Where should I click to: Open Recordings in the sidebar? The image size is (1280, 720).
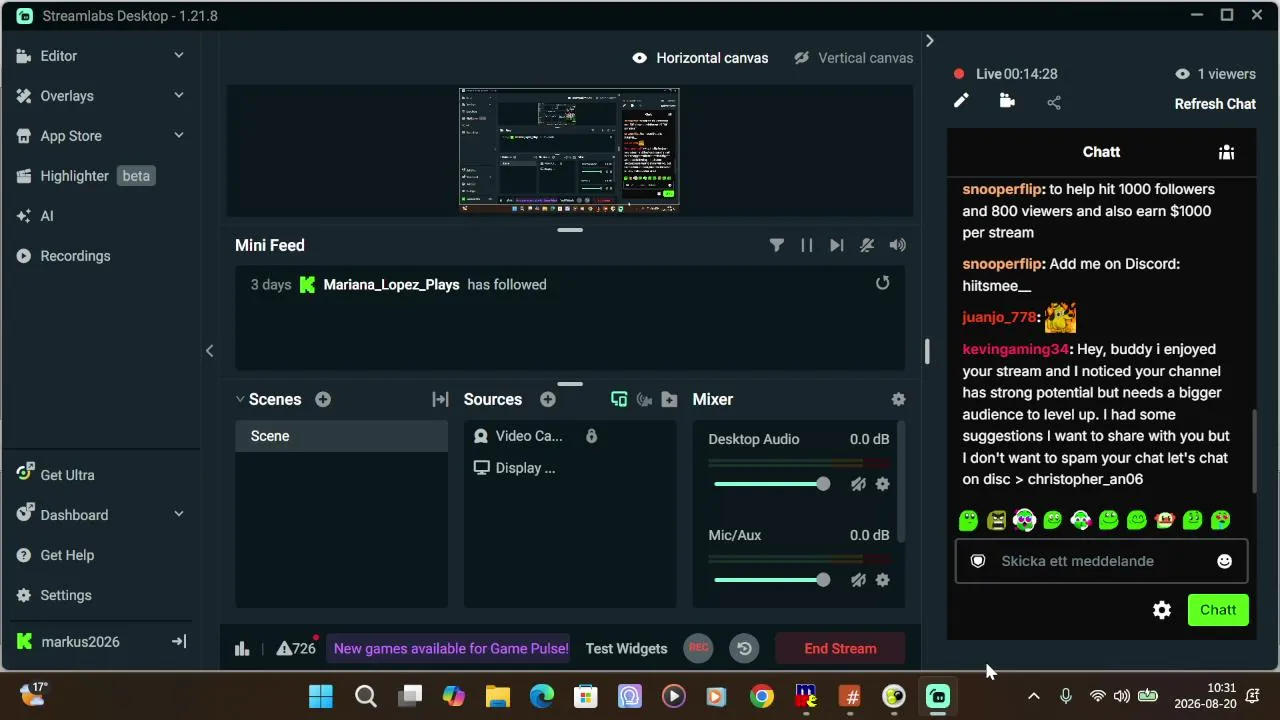tap(75, 256)
